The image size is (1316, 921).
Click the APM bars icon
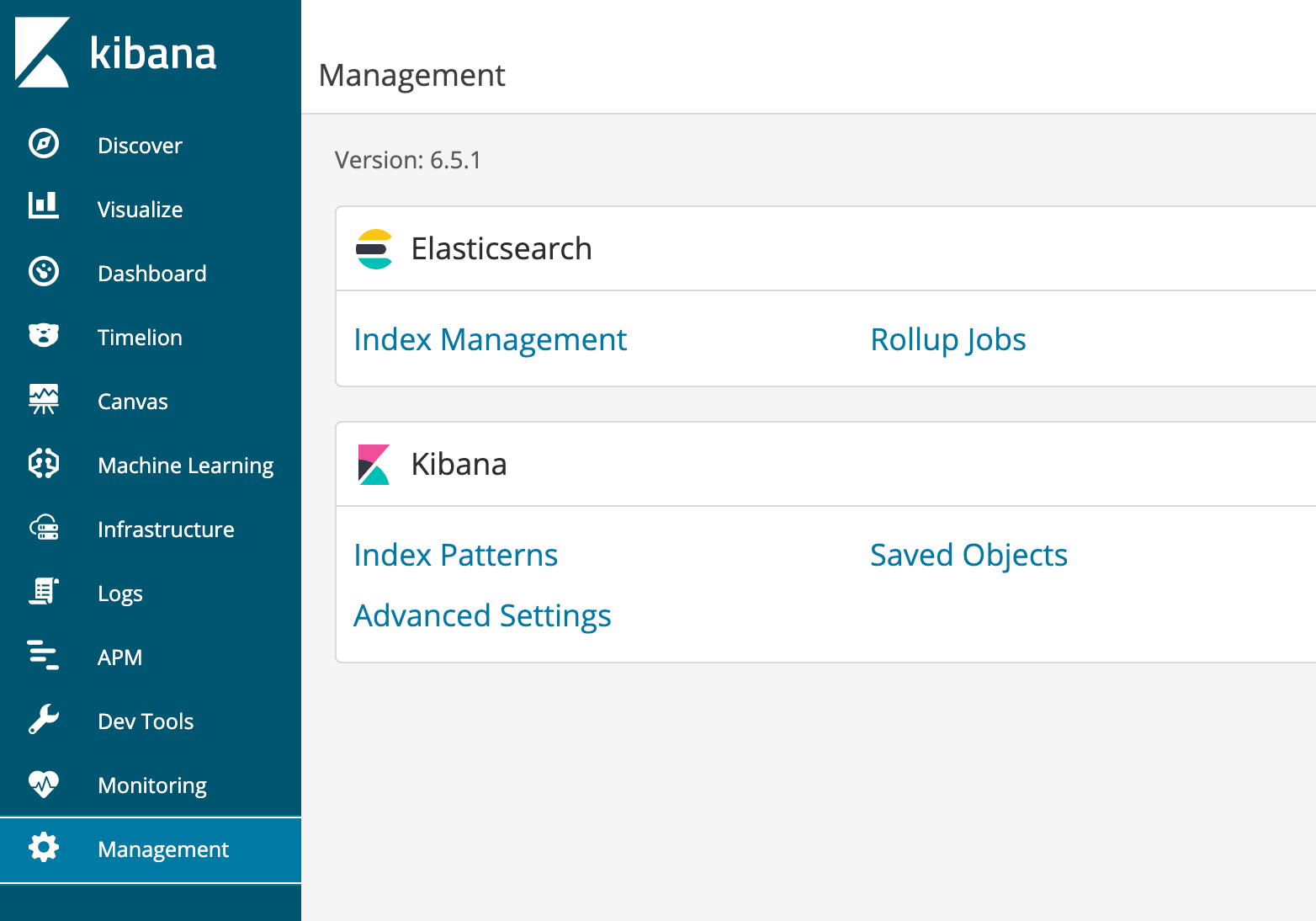pos(44,655)
